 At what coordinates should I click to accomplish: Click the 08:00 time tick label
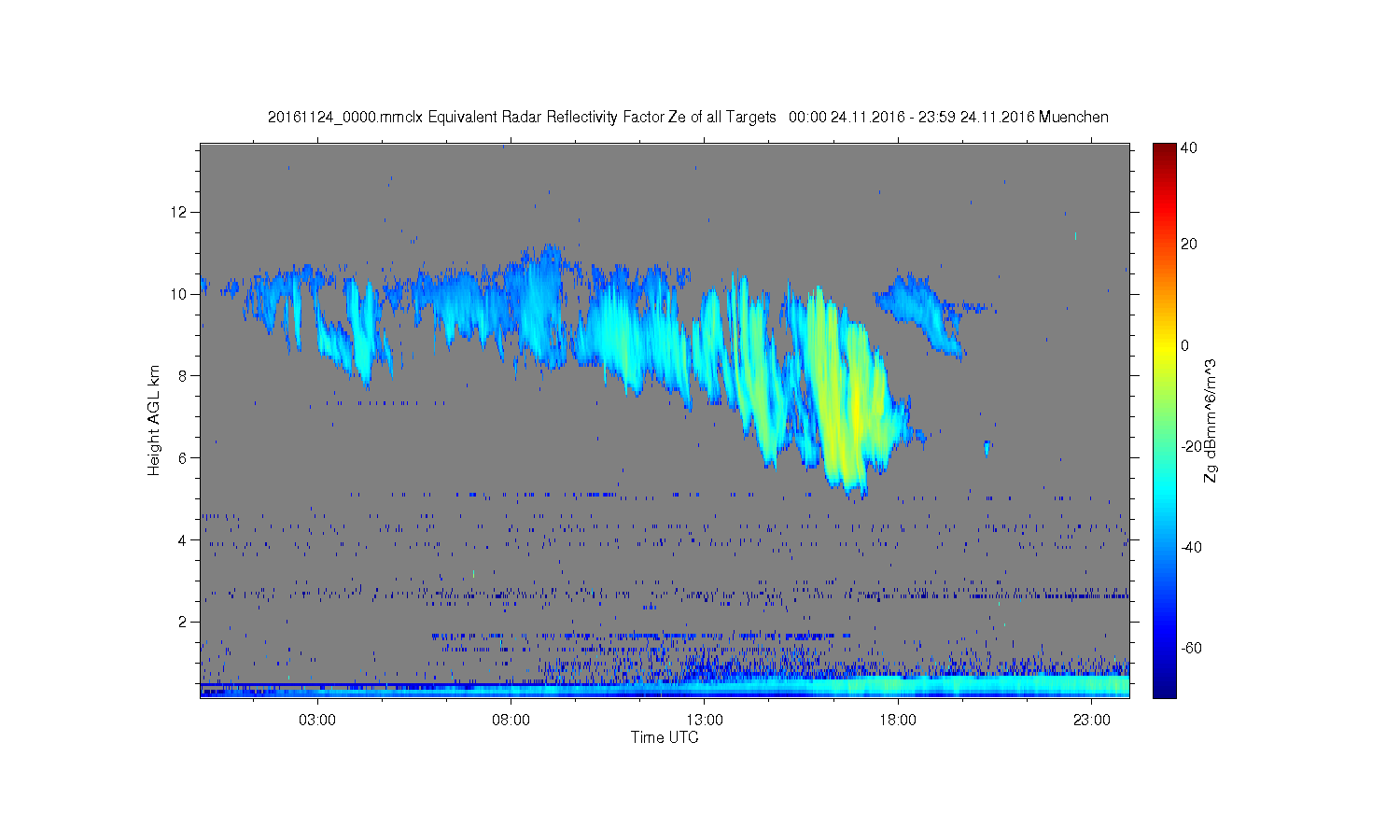point(511,721)
